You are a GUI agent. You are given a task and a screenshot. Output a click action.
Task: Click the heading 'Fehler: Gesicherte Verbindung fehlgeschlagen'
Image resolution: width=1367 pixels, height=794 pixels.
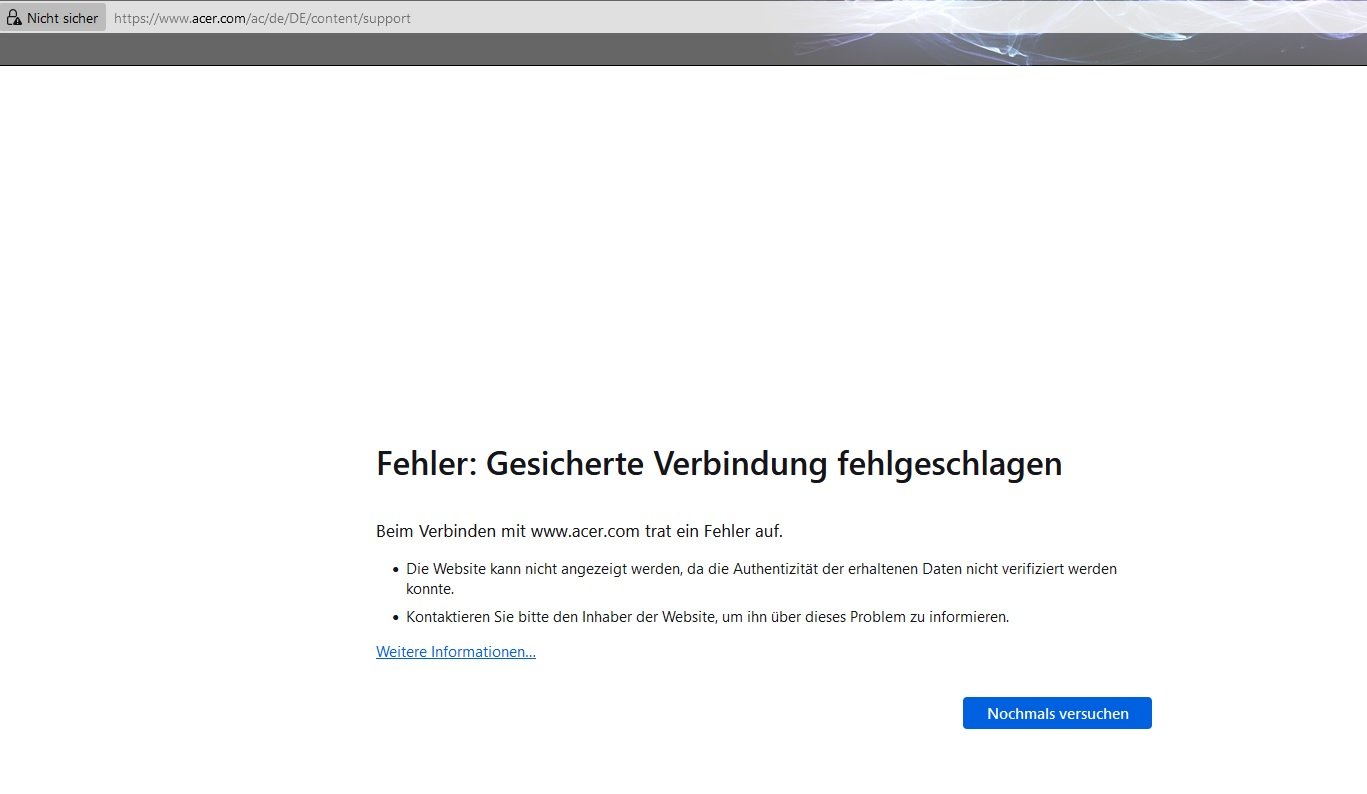719,464
